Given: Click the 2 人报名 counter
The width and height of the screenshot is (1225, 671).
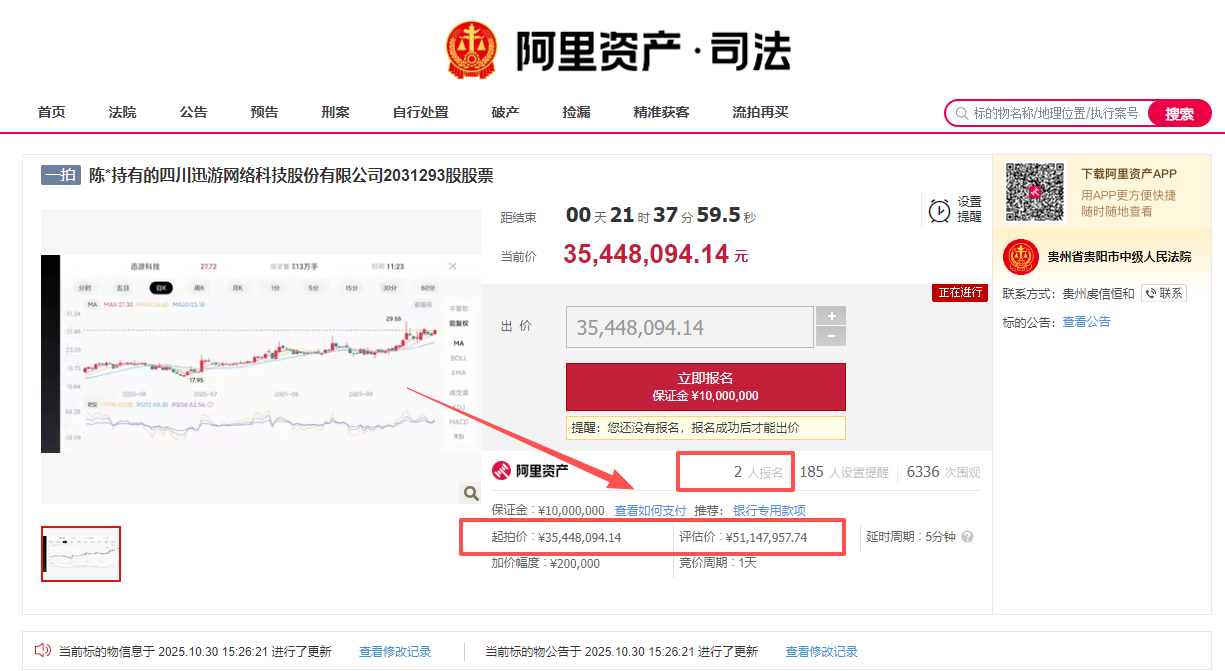Looking at the screenshot, I should (759, 472).
